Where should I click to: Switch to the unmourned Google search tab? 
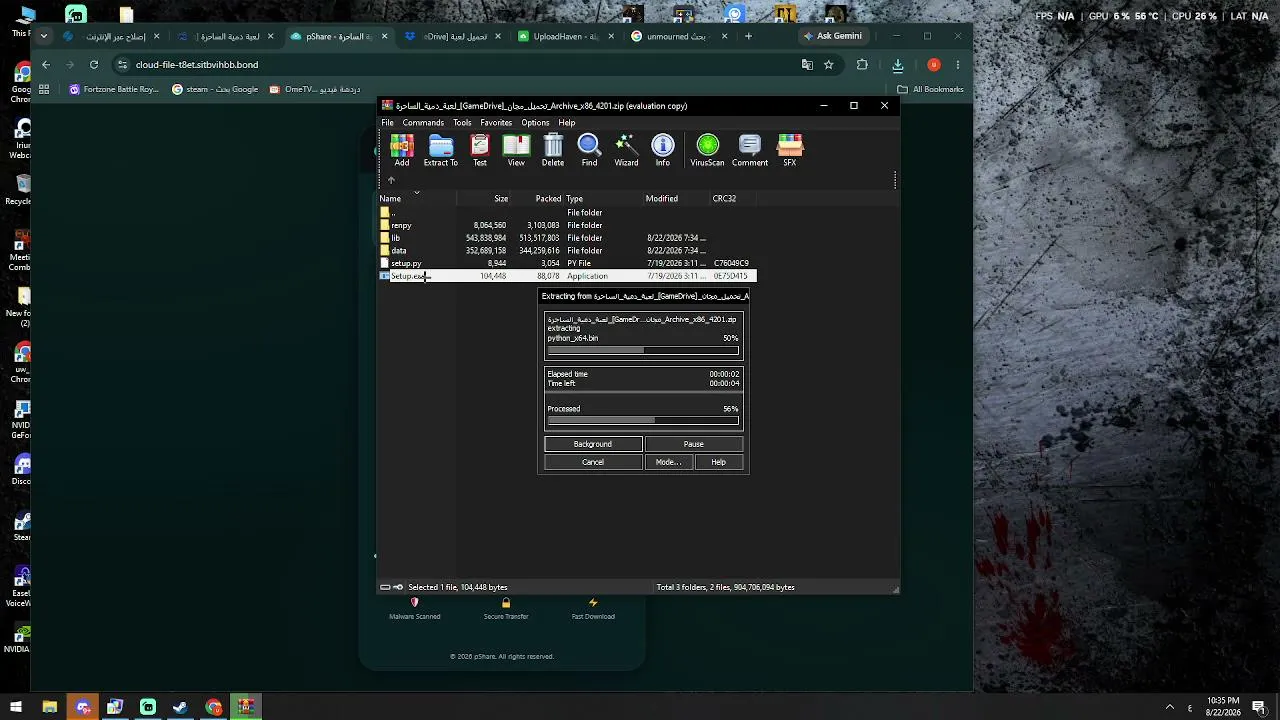click(x=680, y=36)
